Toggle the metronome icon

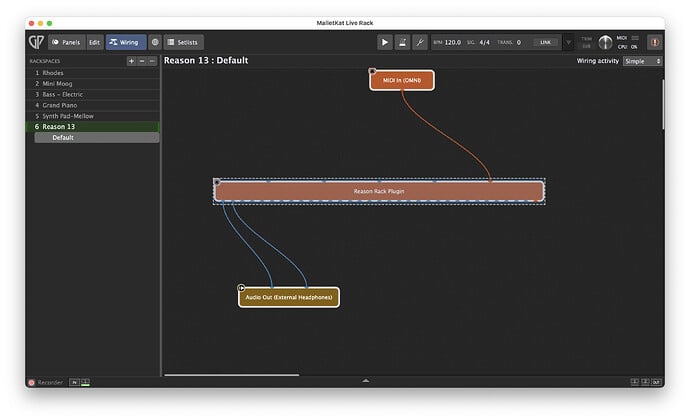[x=403, y=42]
